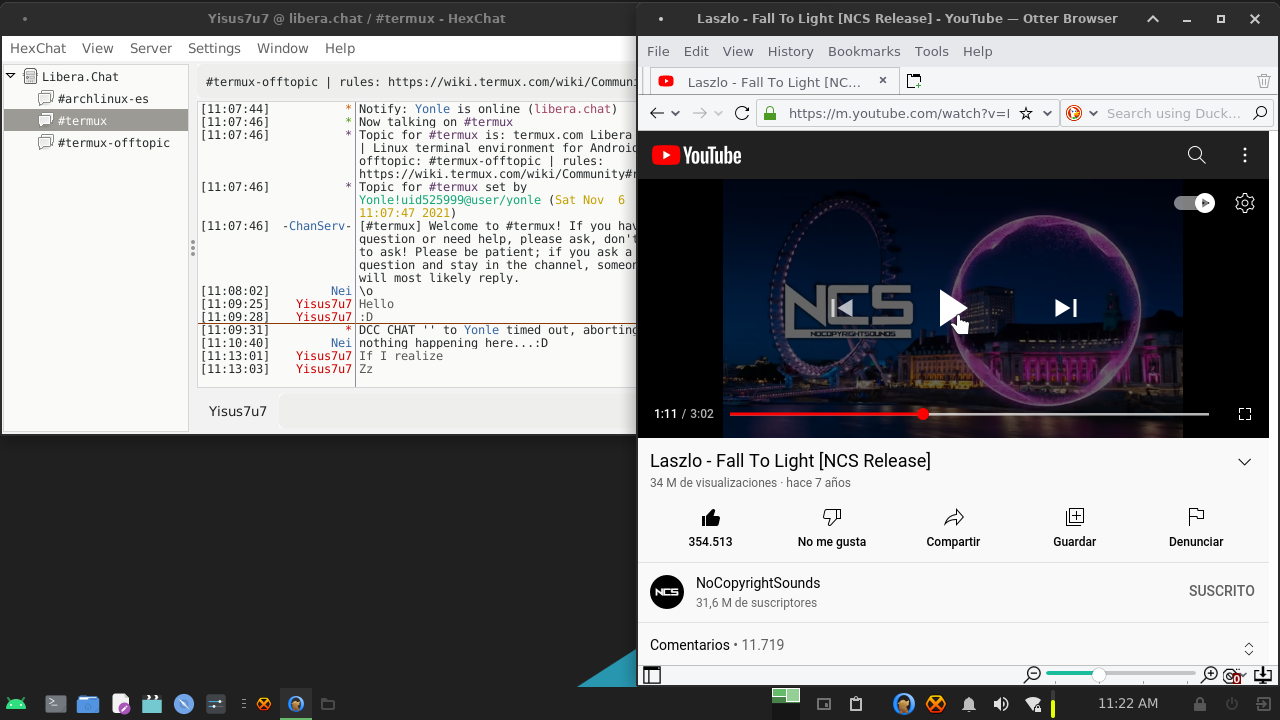
Task: Click the search magnifier in browser search box
Action: click(x=1260, y=113)
